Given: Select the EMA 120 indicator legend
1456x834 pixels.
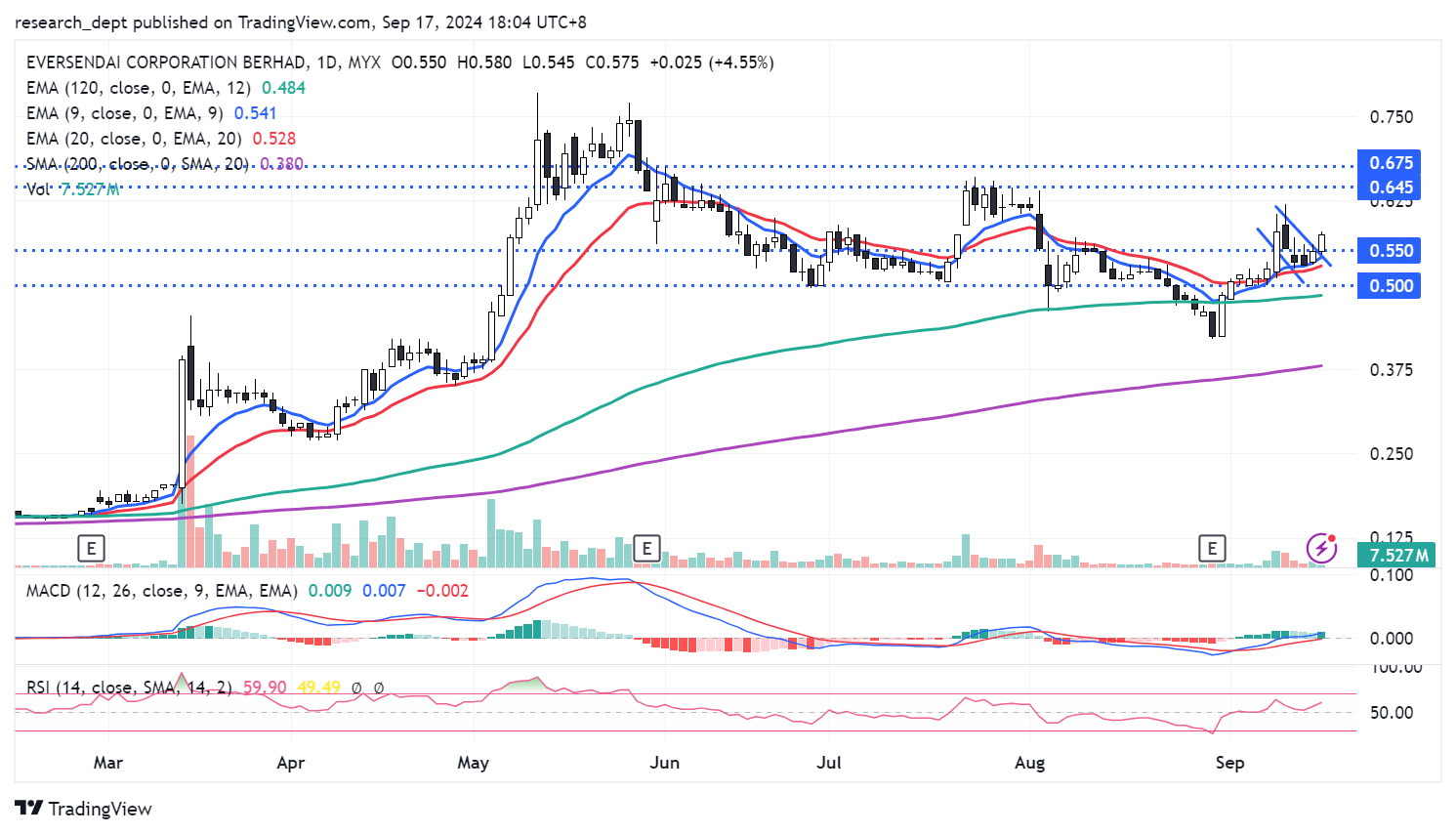Looking at the screenshot, I should point(137,88).
